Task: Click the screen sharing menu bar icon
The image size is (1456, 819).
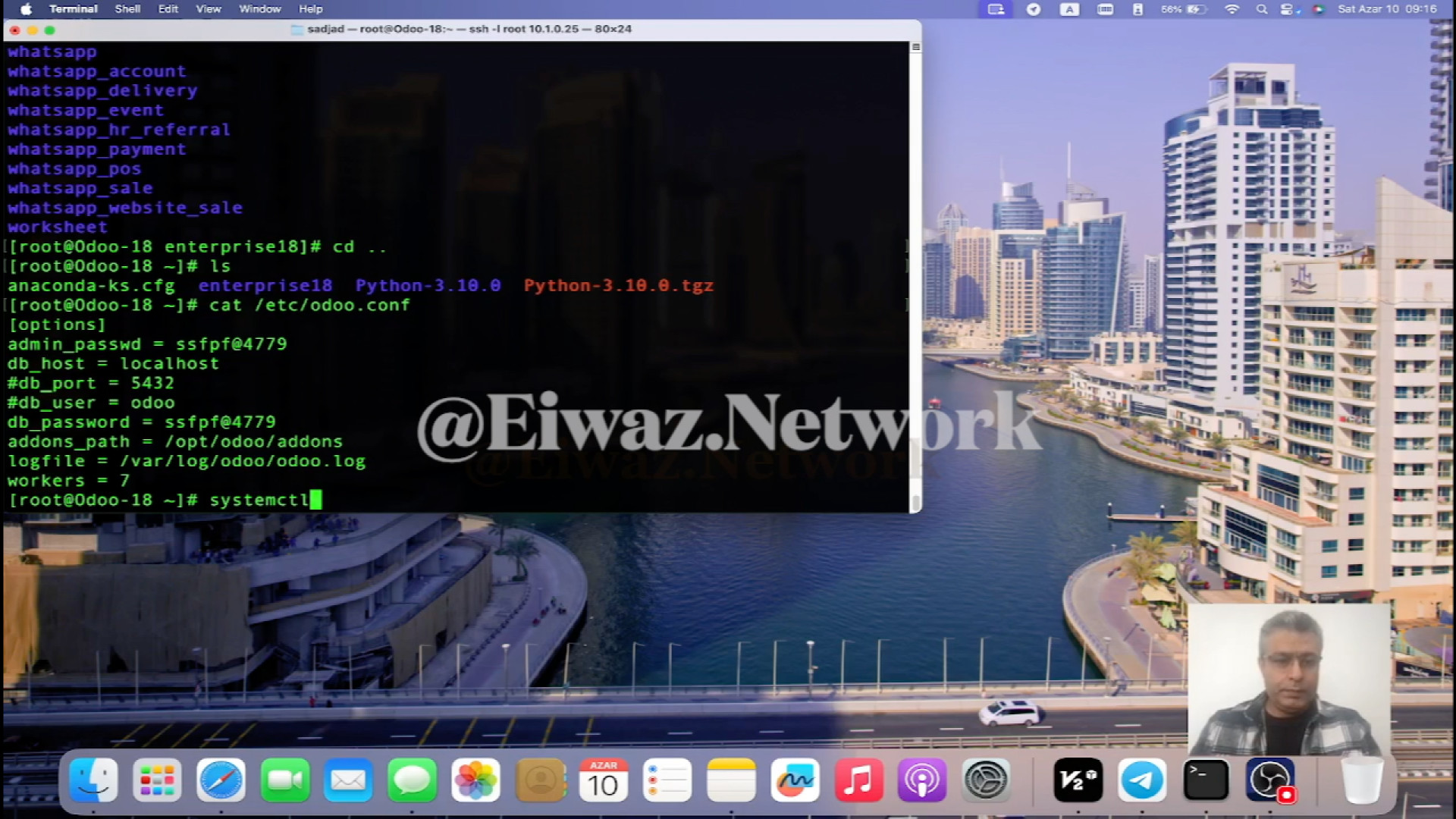Action: pos(996,9)
